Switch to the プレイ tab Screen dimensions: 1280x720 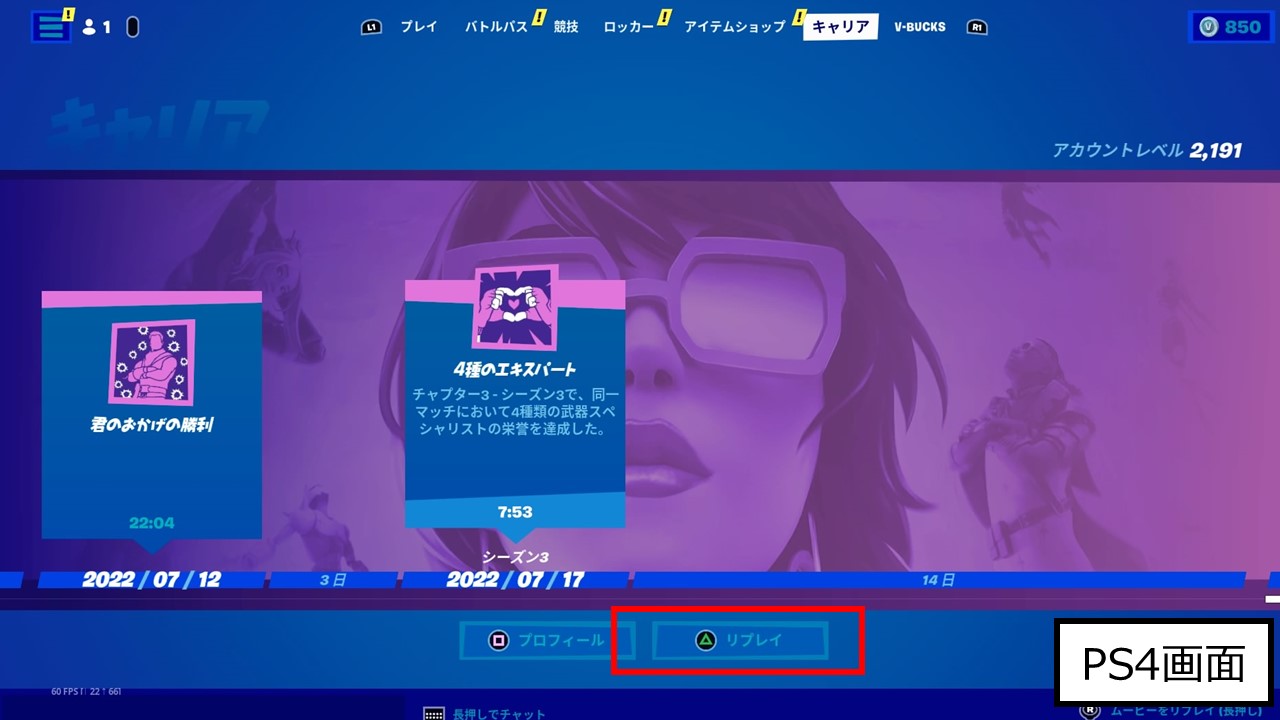418,27
